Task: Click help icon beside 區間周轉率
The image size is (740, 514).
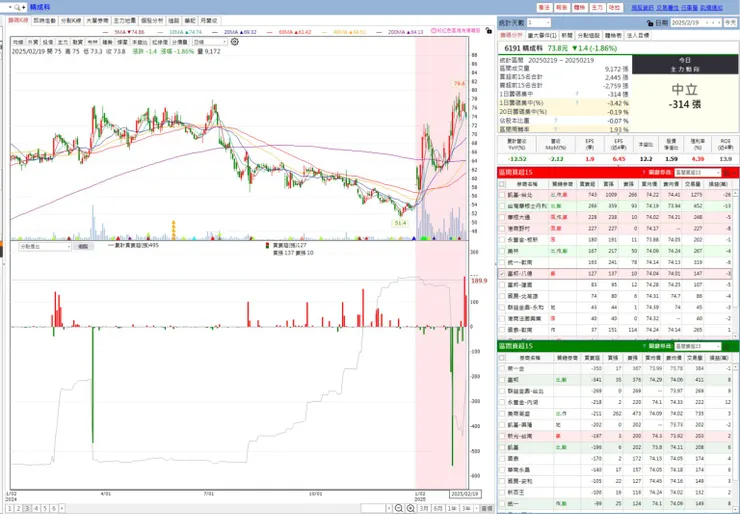Action: (x=555, y=129)
